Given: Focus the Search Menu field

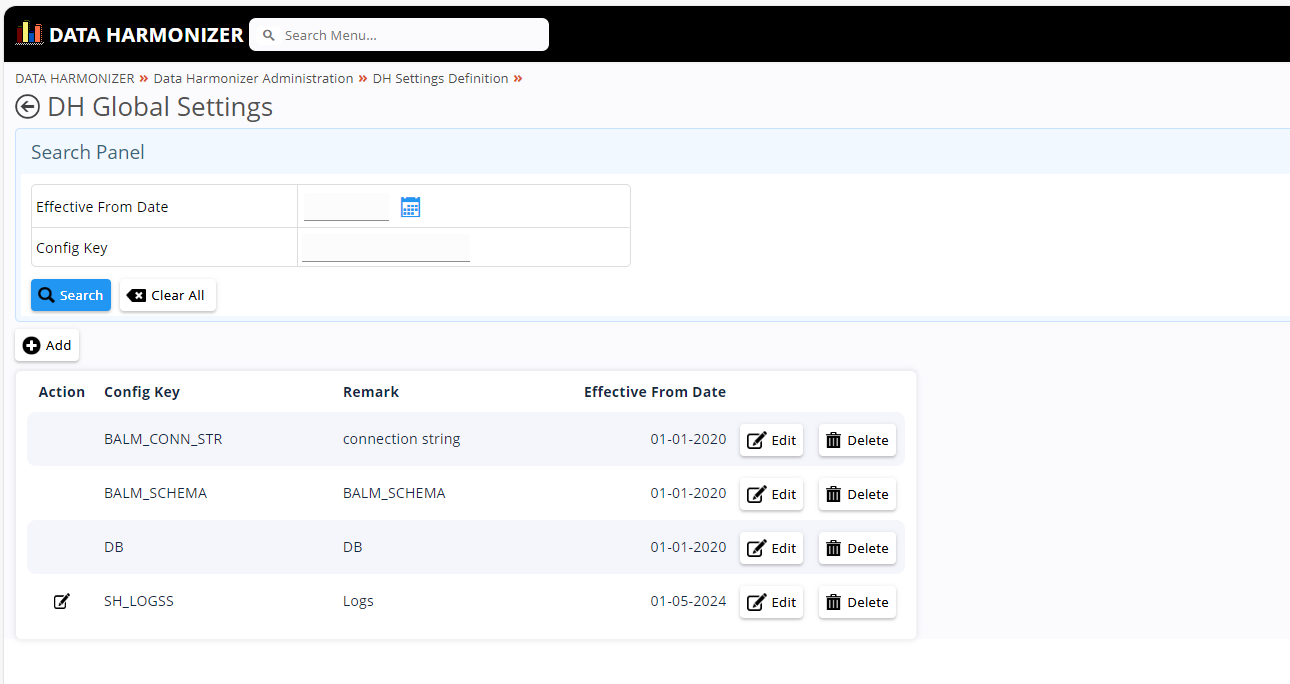Looking at the screenshot, I should (399, 34).
